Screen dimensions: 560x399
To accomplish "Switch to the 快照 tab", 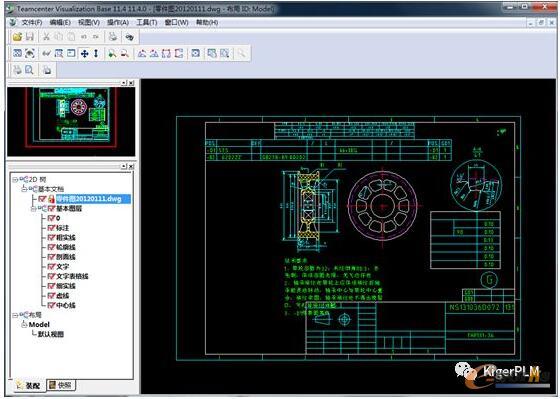I will [61, 385].
